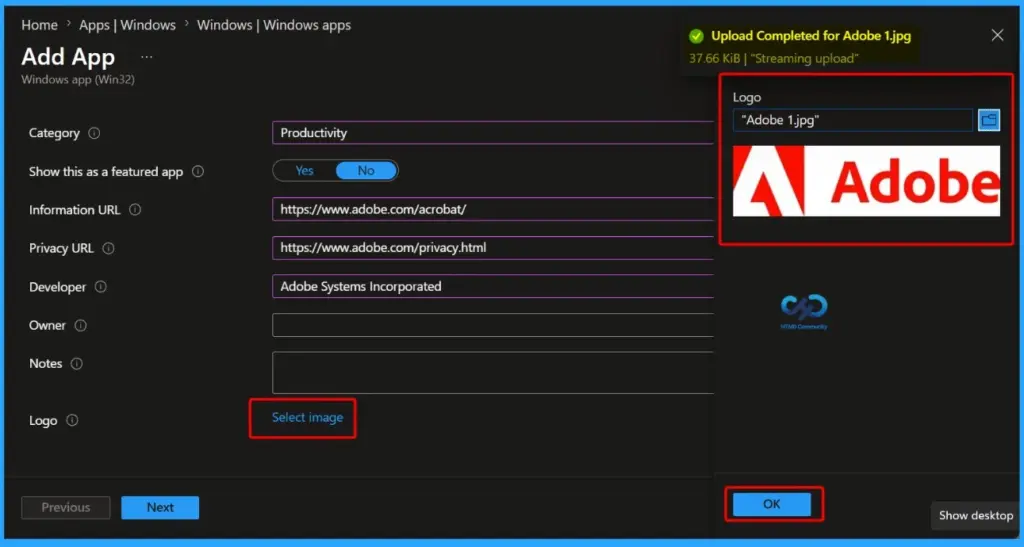Click Information URL info icon
This screenshot has width=1024, height=547.
135,210
